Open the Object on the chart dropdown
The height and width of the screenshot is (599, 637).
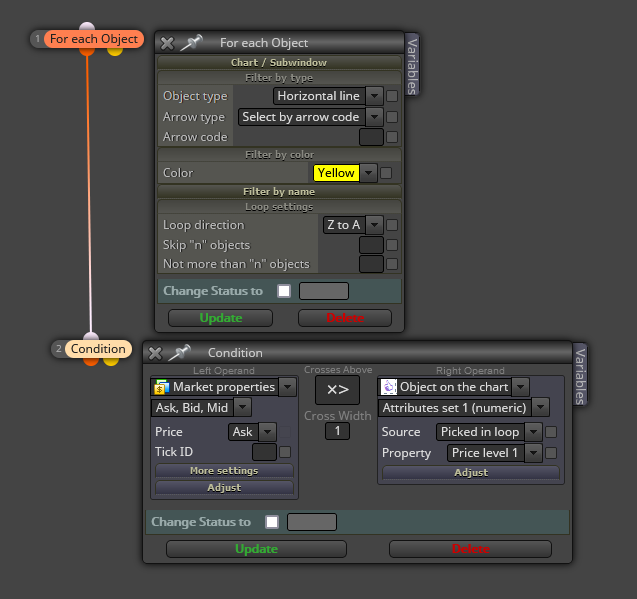(520, 387)
